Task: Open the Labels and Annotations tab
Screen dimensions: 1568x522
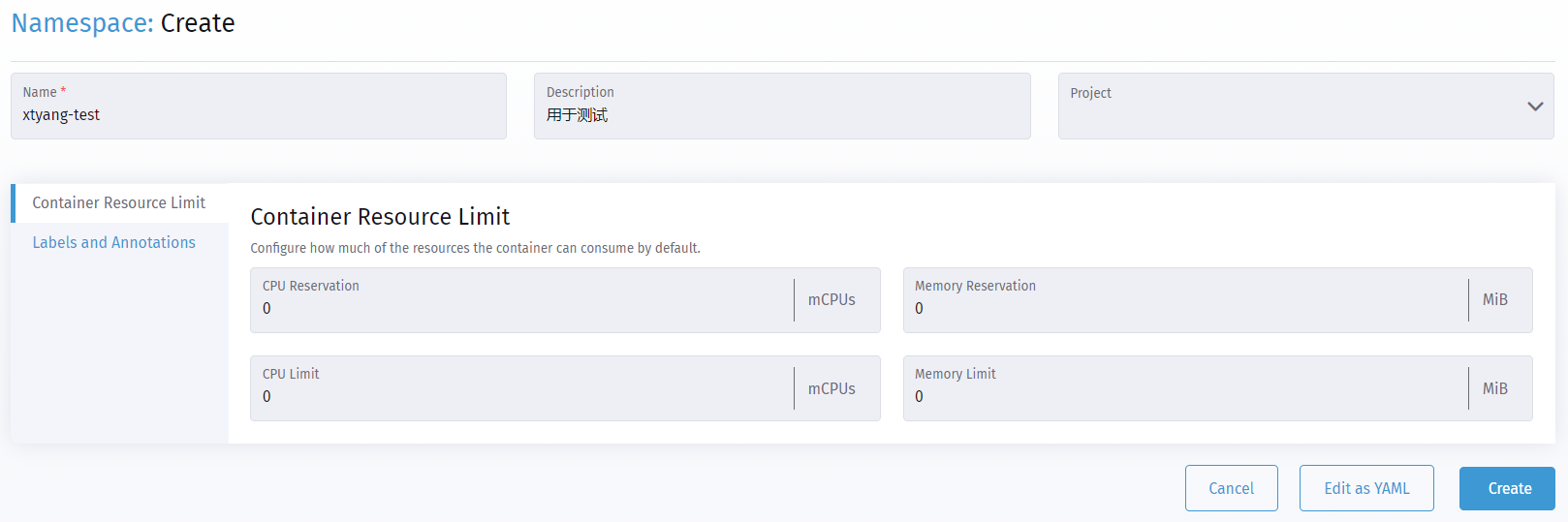Action: click(x=113, y=242)
